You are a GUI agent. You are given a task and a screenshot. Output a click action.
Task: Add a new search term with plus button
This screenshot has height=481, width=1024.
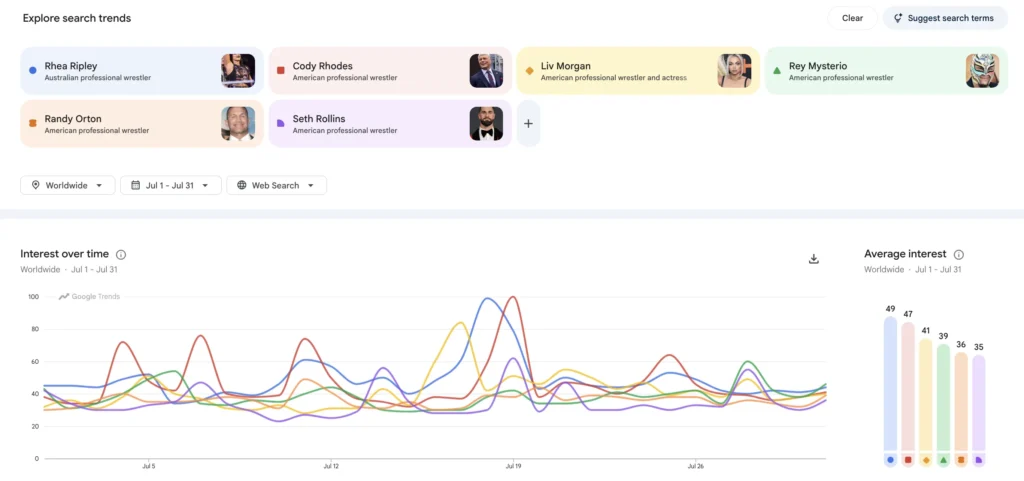pos(528,123)
